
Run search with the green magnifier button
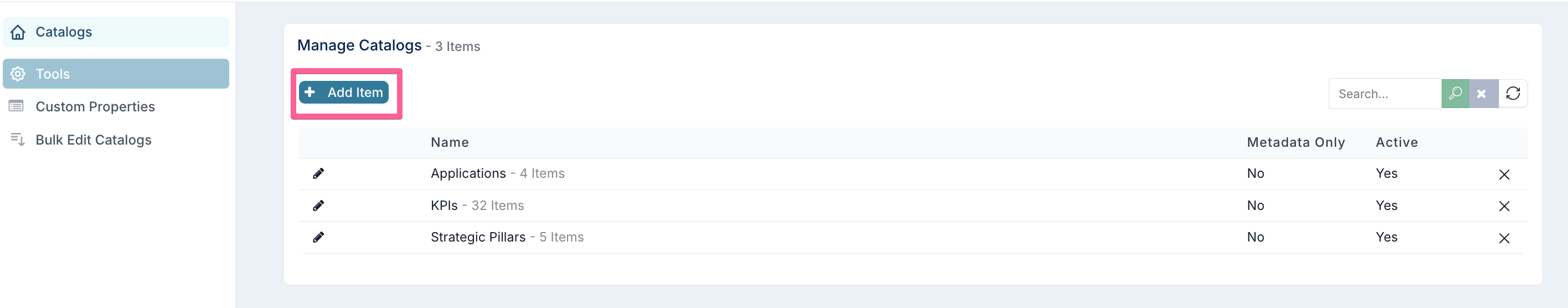point(1455,94)
